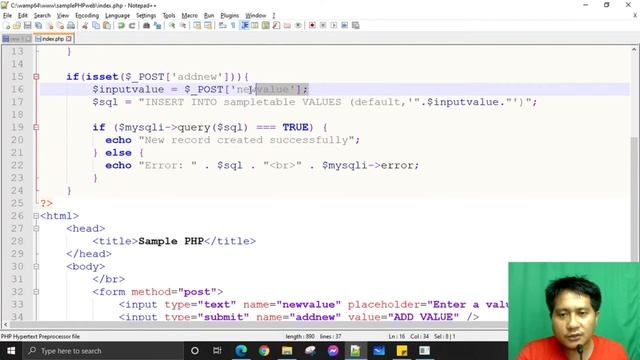Click the 'length : 890' status bar entry
The width and height of the screenshot is (640, 360).
tap(300, 336)
